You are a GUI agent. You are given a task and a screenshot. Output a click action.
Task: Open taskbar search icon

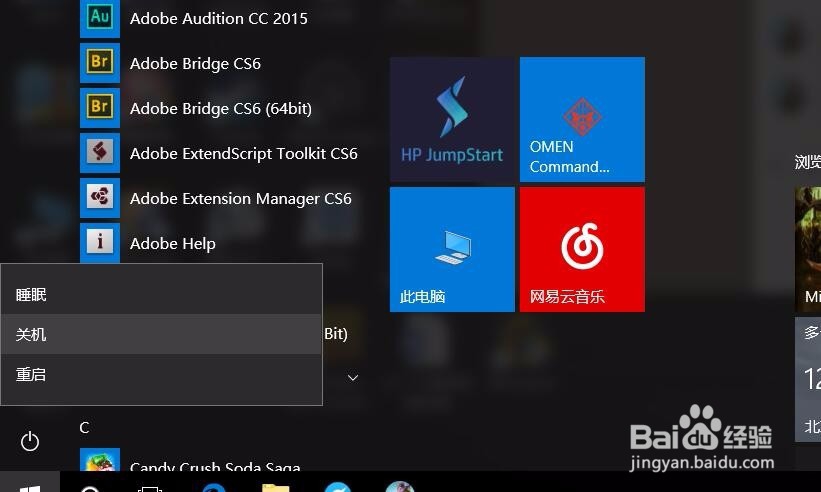[90, 488]
